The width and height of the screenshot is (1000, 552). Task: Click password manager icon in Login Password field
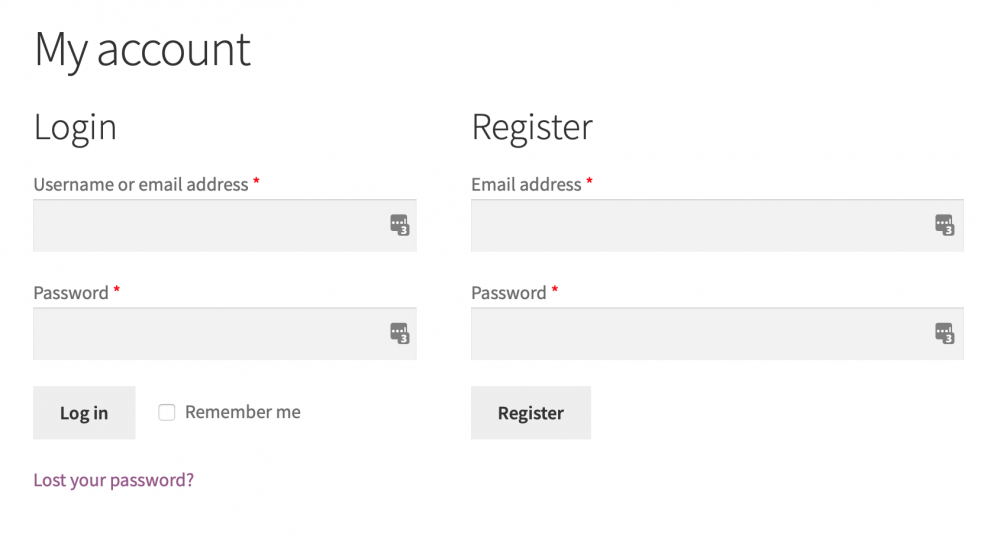(399, 333)
